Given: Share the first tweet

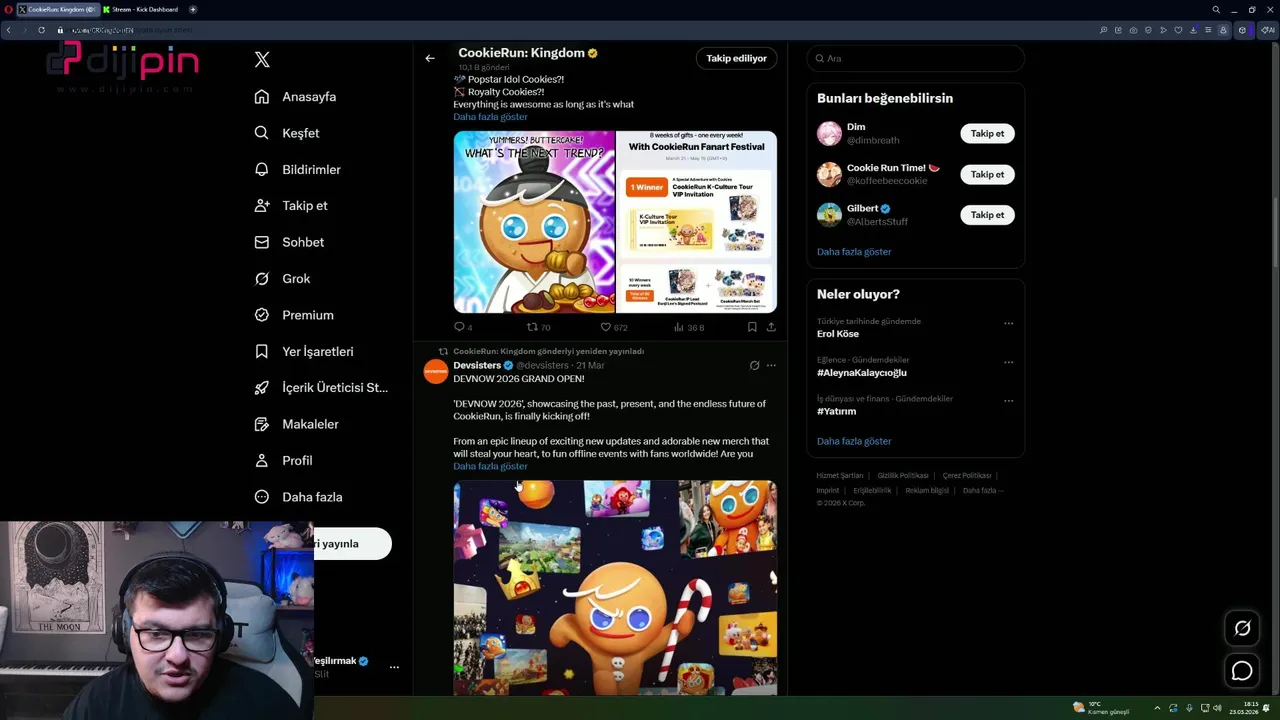Looking at the screenshot, I should [x=771, y=327].
